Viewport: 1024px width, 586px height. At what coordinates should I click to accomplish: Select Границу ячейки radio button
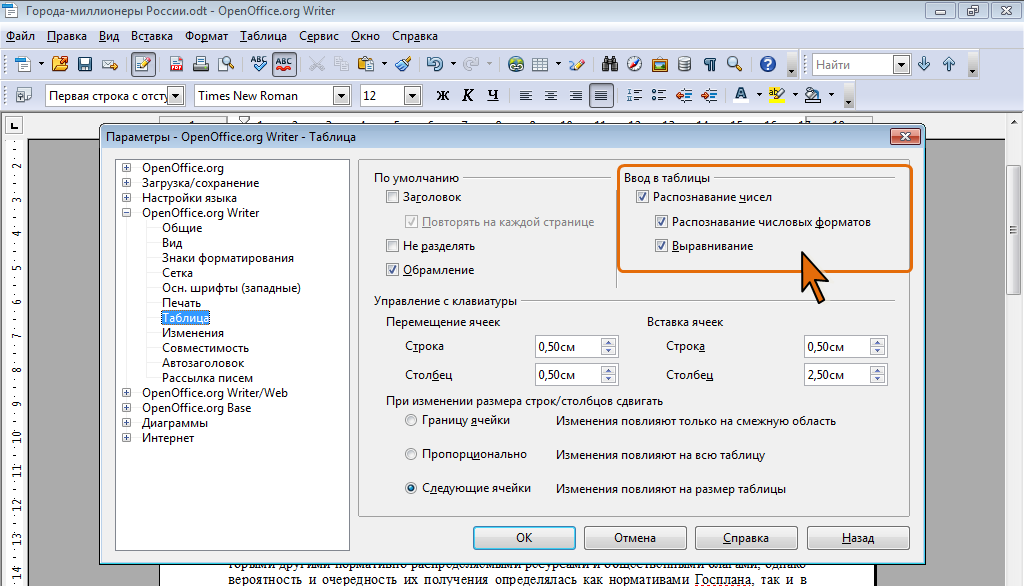coord(411,420)
